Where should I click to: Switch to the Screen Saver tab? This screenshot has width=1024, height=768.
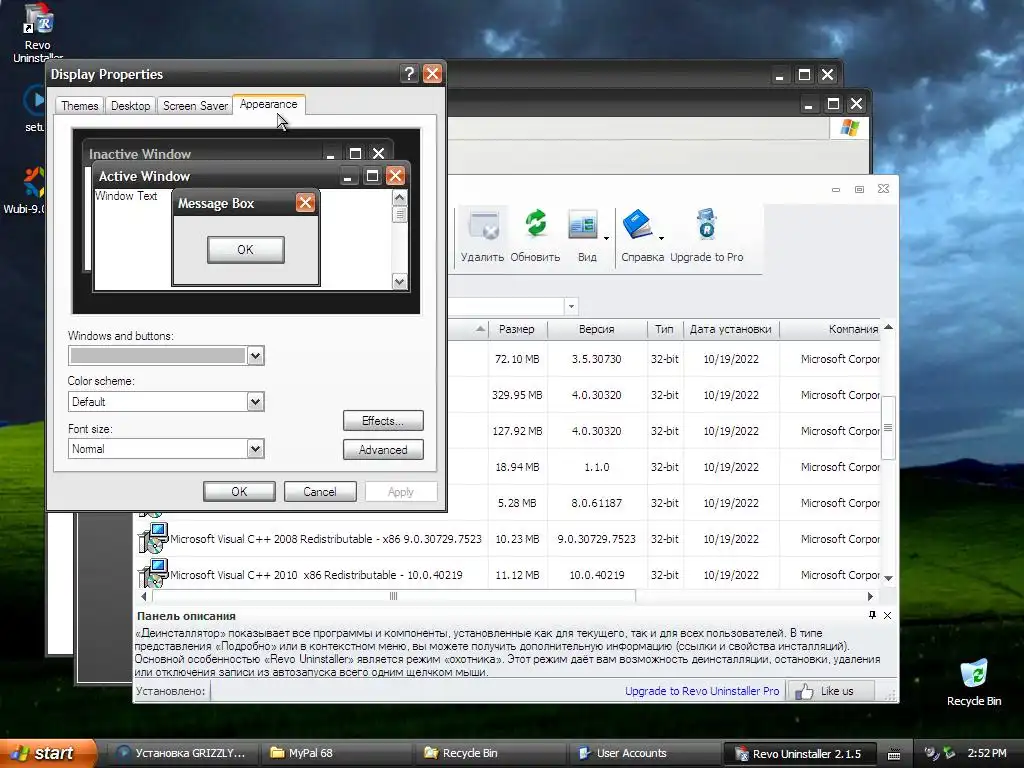tap(195, 106)
